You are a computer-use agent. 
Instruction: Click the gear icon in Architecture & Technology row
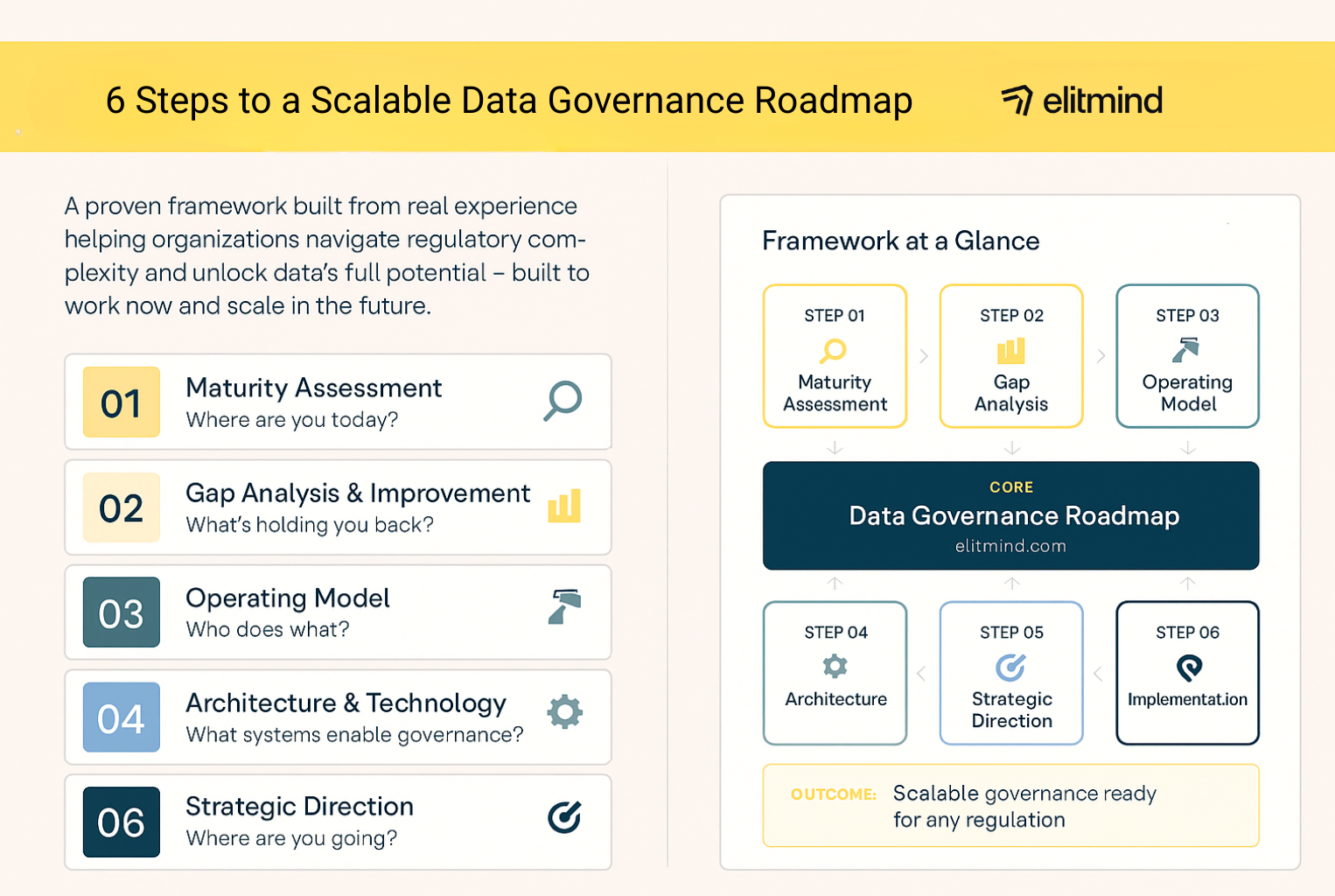[565, 712]
